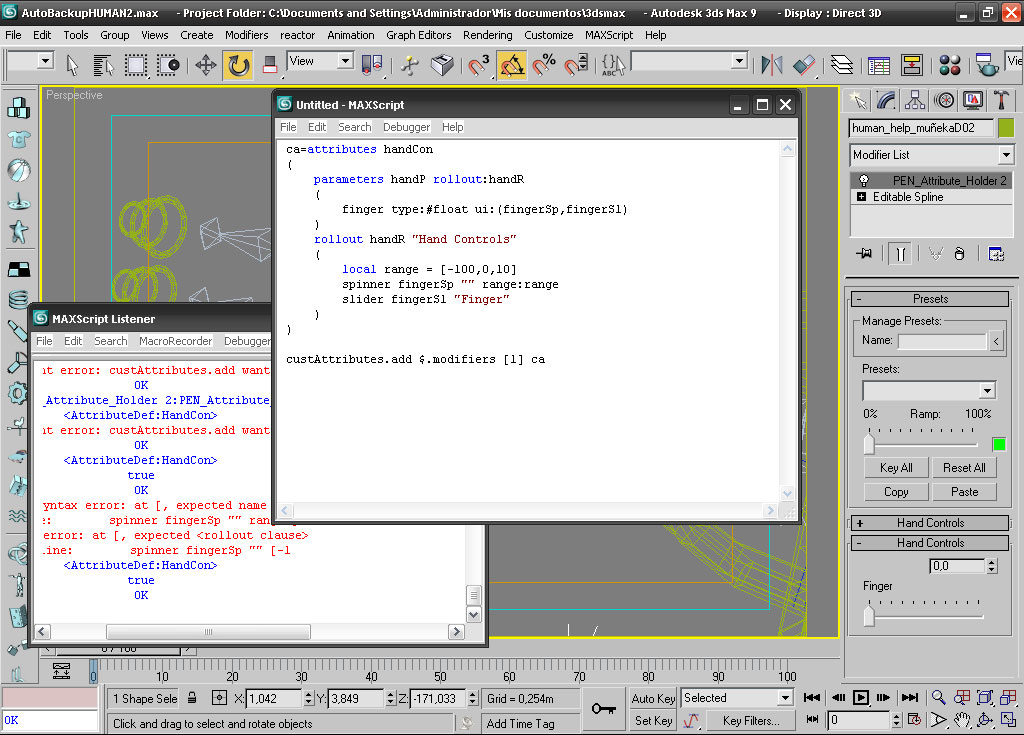The width and height of the screenshot is (1024, 735).
Task: Switch to Modify command panel tab
Action: [x=886, y=100]
